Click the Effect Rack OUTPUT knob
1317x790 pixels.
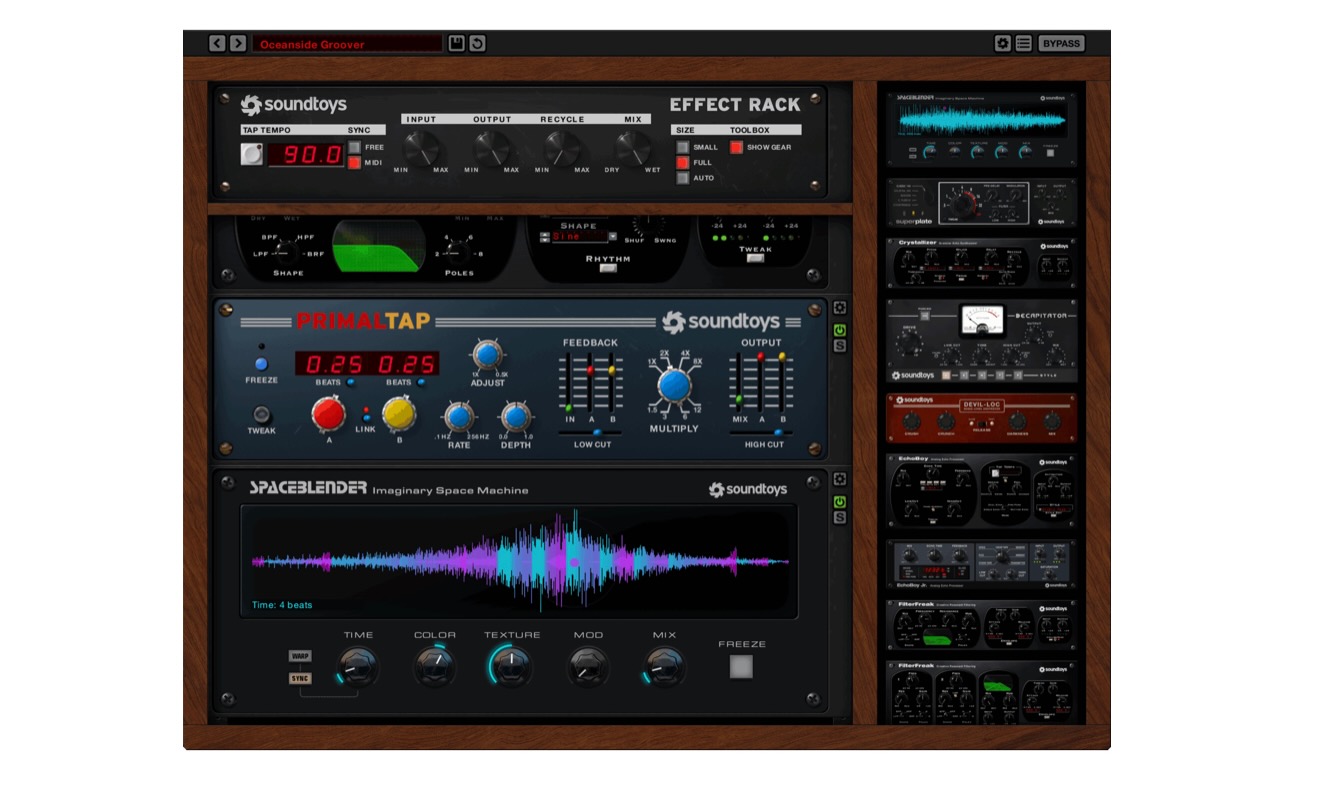[x=491, y=149]
